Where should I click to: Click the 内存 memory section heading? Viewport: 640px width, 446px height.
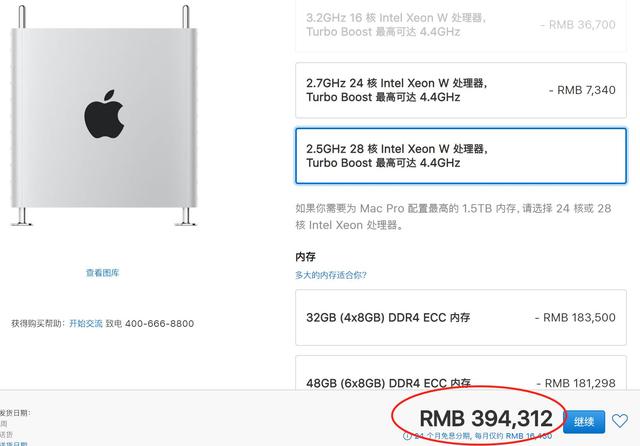point(305,257)
